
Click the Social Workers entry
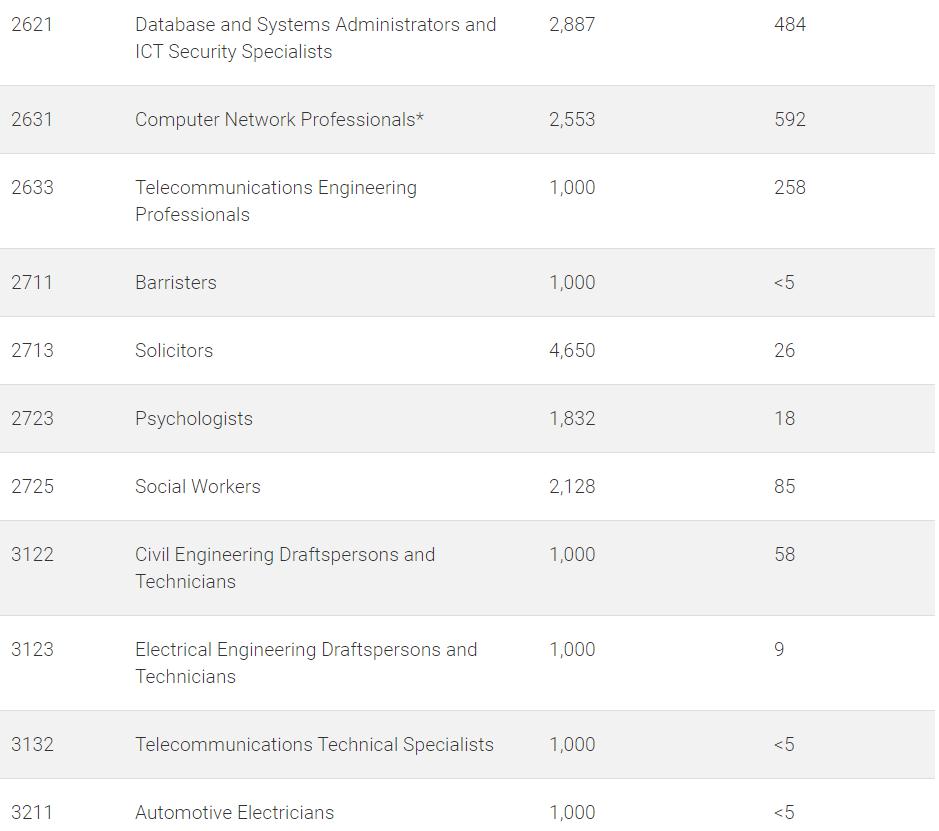198,486
